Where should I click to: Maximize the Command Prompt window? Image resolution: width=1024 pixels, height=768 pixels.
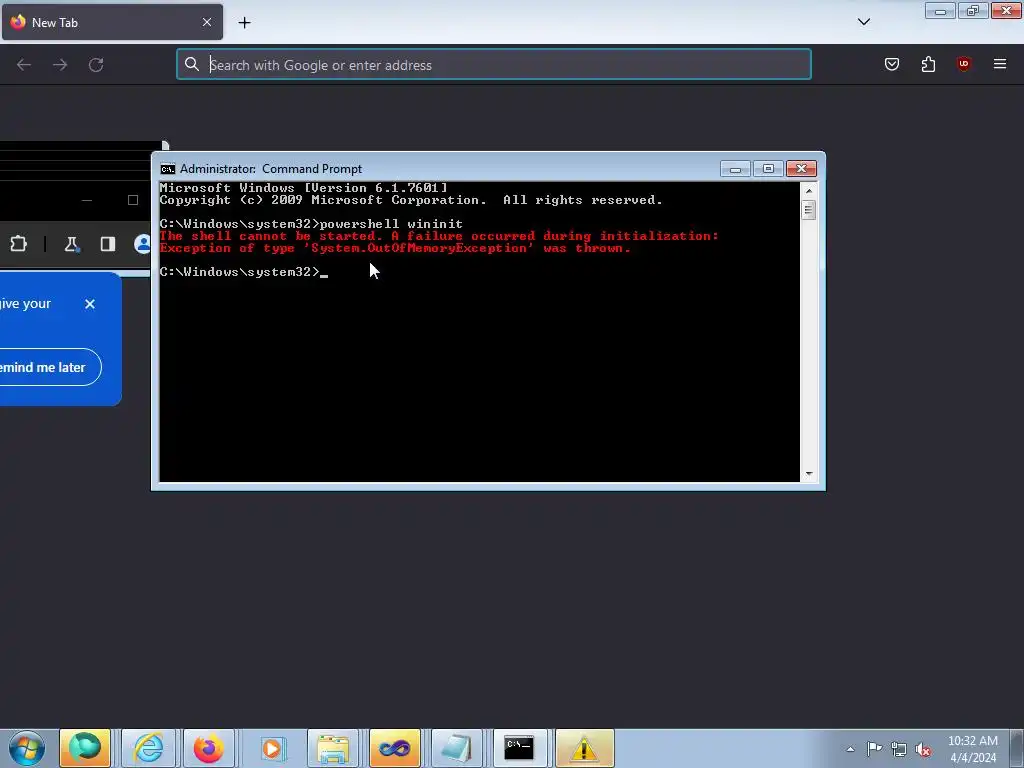pos(768,169)
